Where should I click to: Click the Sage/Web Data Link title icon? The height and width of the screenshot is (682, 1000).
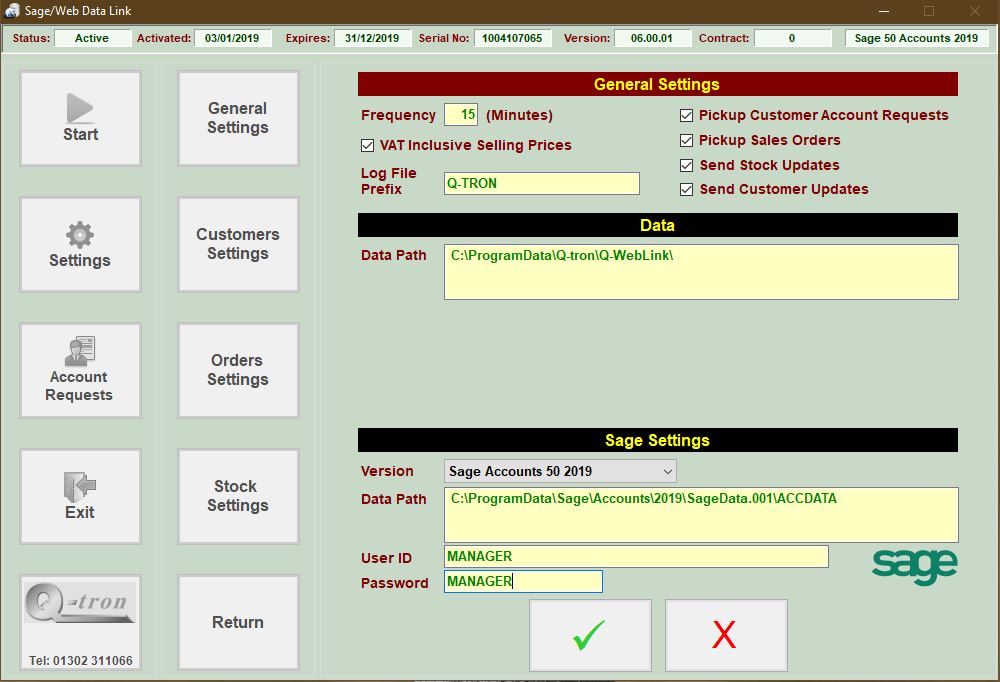pyautogui.click(x=11, y=11)
